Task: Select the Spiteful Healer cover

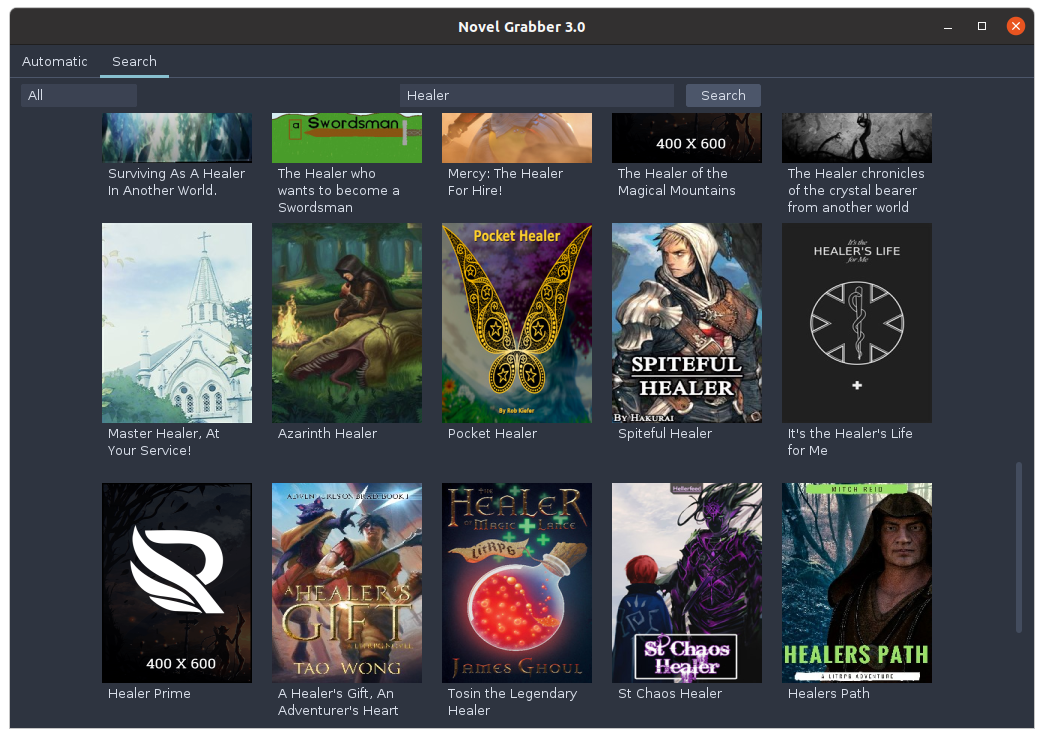Action: 686,323
